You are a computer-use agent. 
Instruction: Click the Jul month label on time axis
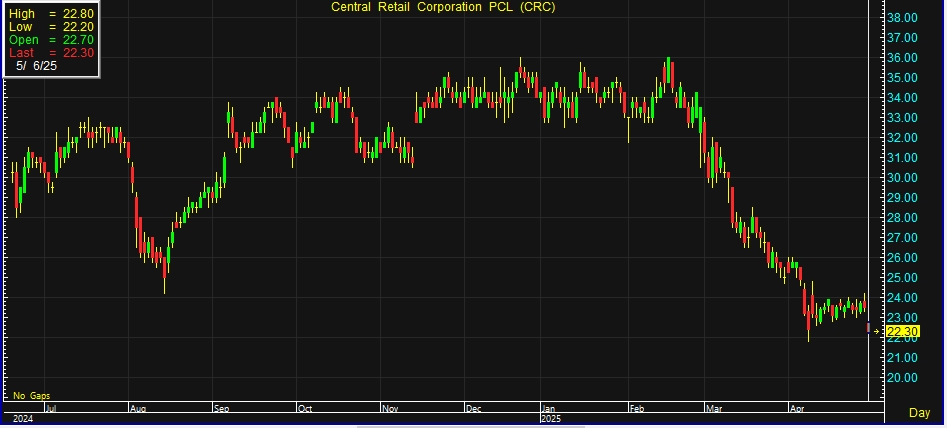pyautogui.click(x=51, y=409)
